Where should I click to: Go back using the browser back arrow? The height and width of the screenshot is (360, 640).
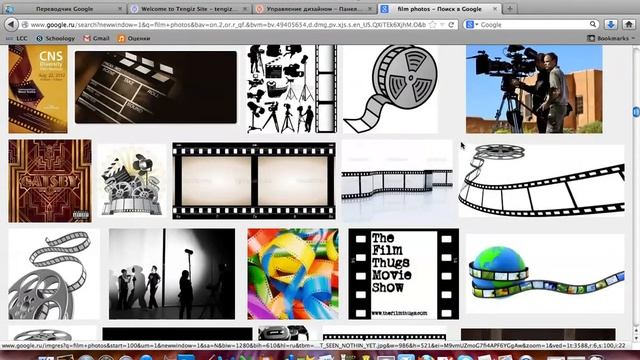(11, 24)
